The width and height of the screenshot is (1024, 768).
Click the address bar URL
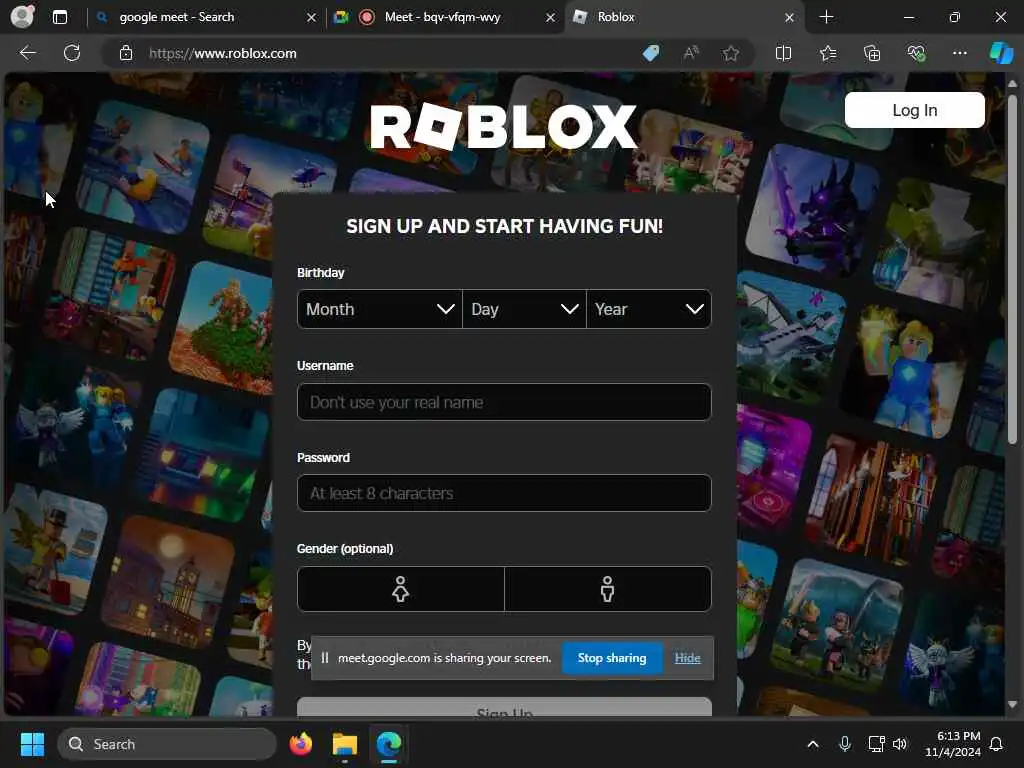point(223,54)
